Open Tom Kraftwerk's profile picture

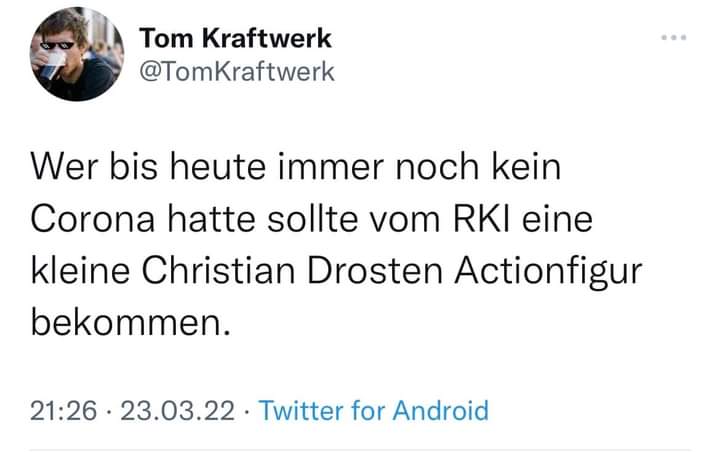(75, 55)
